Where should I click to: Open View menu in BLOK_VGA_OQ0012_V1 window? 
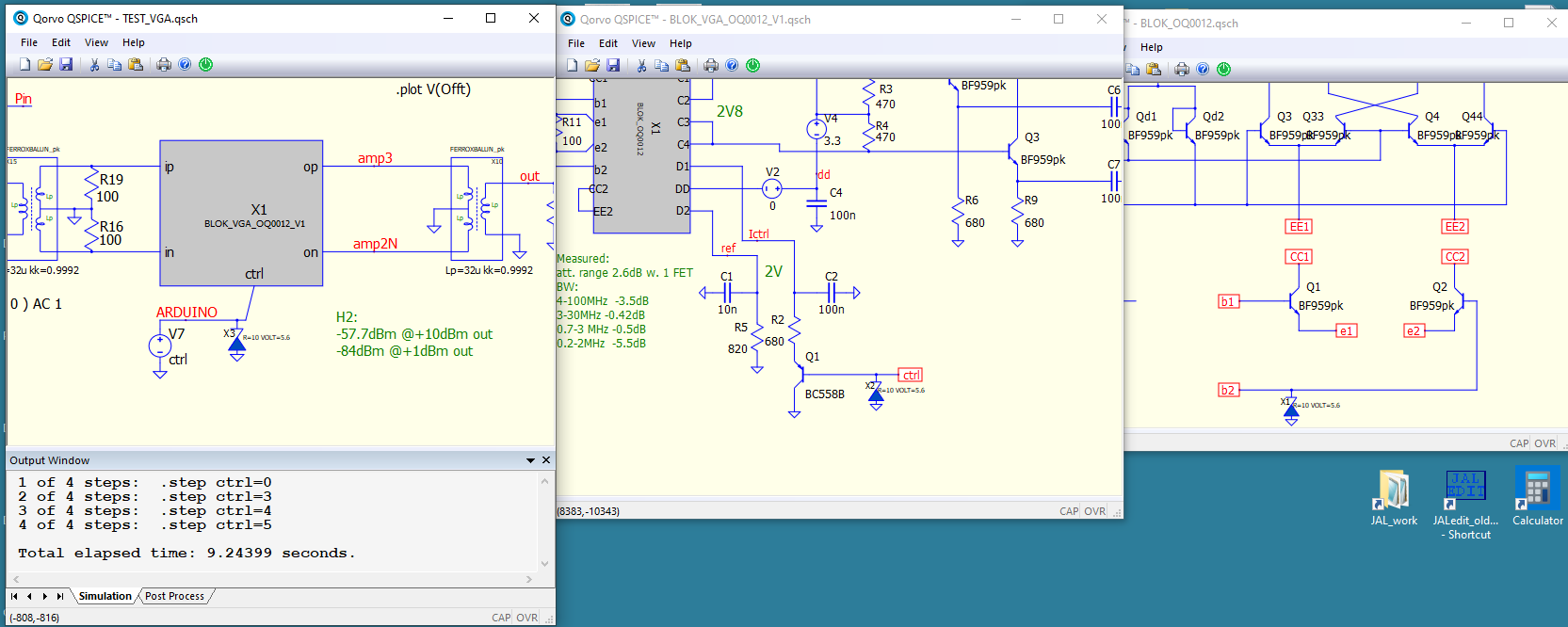643,43
